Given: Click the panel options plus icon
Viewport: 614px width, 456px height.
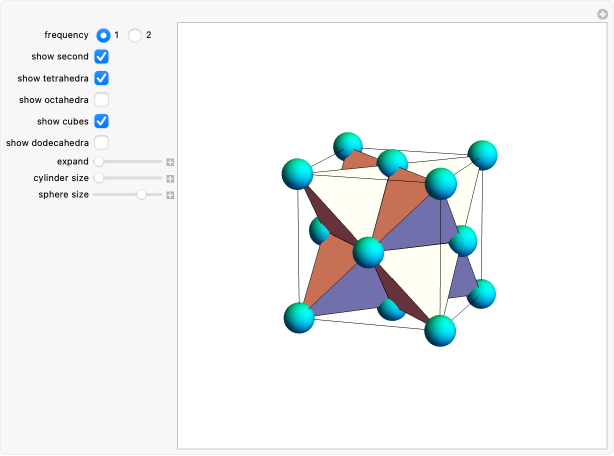Looking at the screenshot, I should coord(602,14).
